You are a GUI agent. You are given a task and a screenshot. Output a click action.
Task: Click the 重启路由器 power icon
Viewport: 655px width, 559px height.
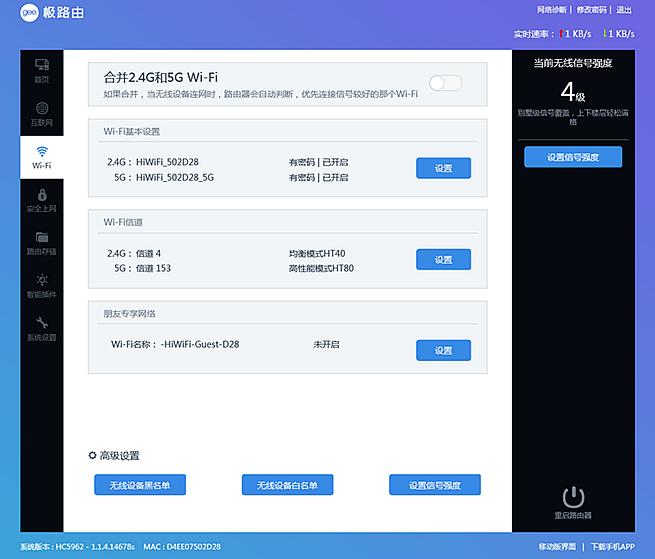click(x=573, y=497)
